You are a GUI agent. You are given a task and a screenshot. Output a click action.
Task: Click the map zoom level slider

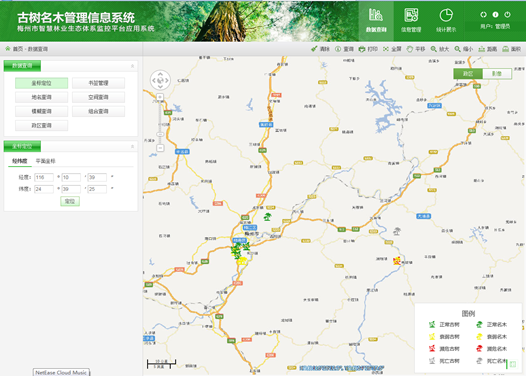pos(160,122)
